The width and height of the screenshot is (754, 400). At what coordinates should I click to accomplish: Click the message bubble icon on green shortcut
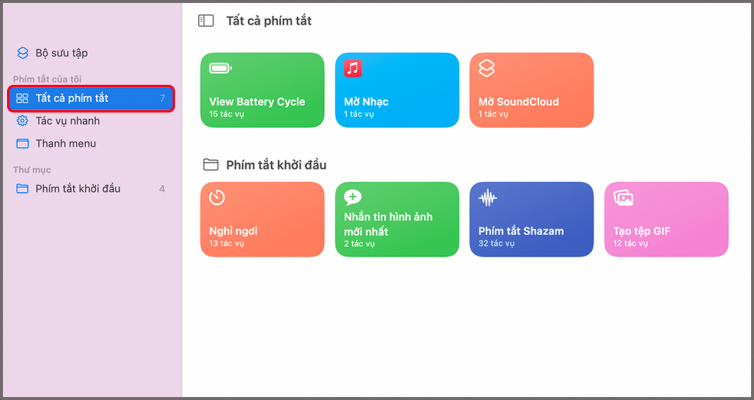pos(352,198)
